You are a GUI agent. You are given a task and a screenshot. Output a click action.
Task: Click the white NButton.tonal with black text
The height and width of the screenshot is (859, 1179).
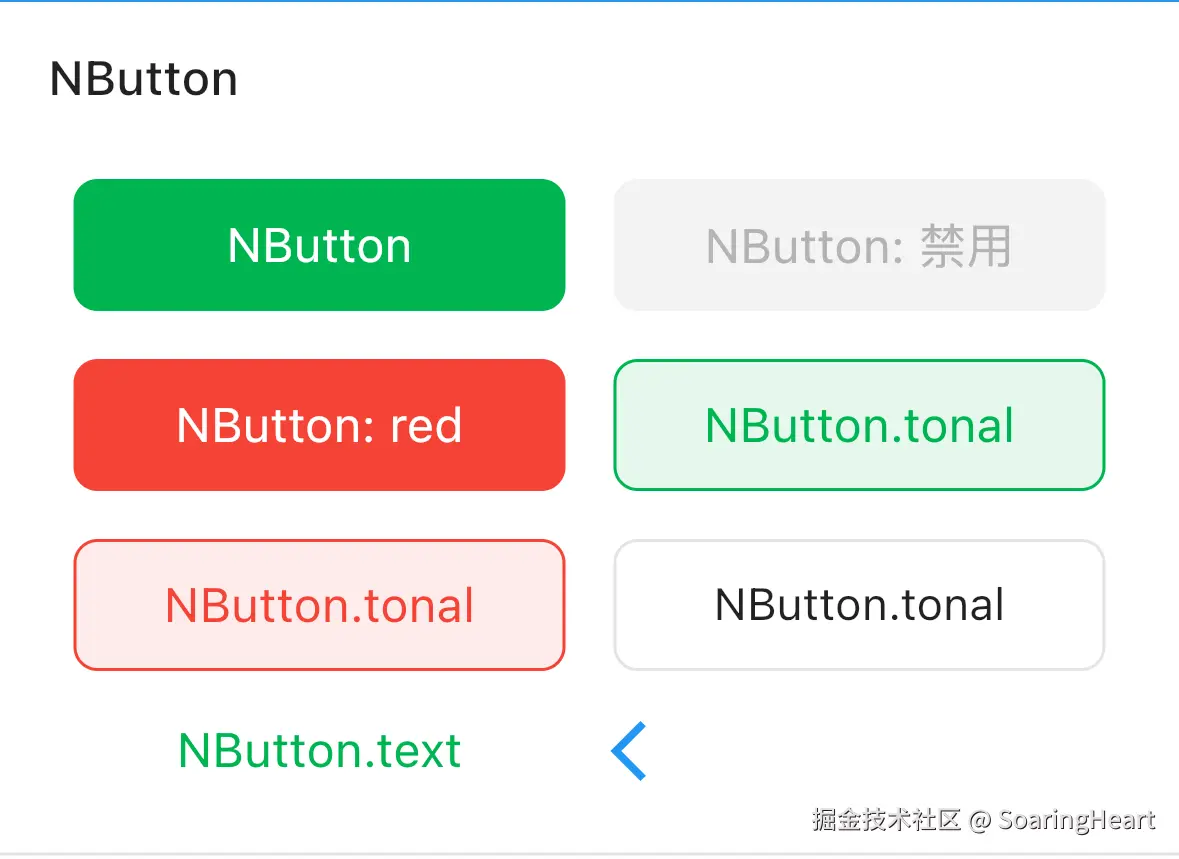[859, 605]
